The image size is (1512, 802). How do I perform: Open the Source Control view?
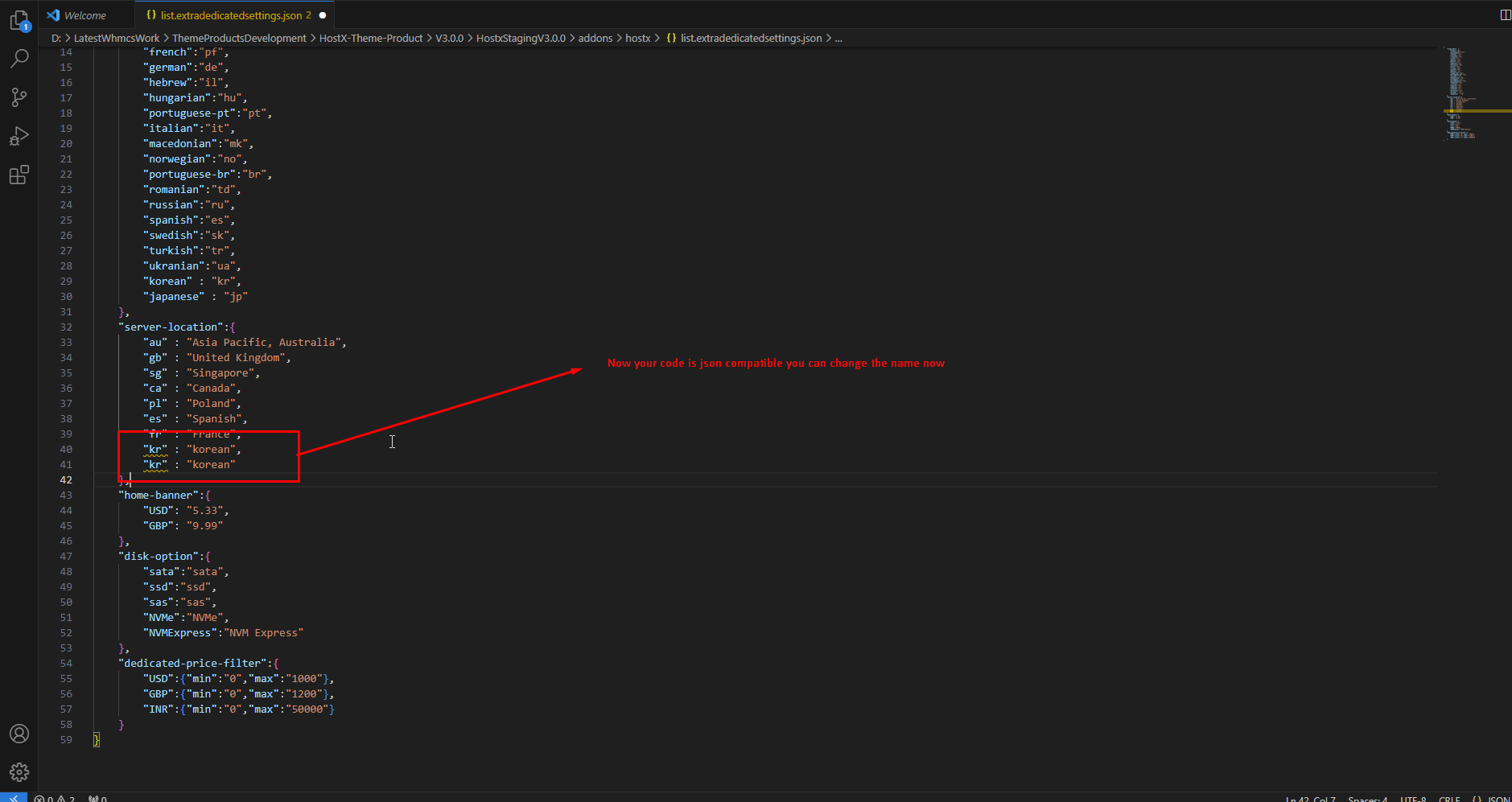(x=19, y=97)
